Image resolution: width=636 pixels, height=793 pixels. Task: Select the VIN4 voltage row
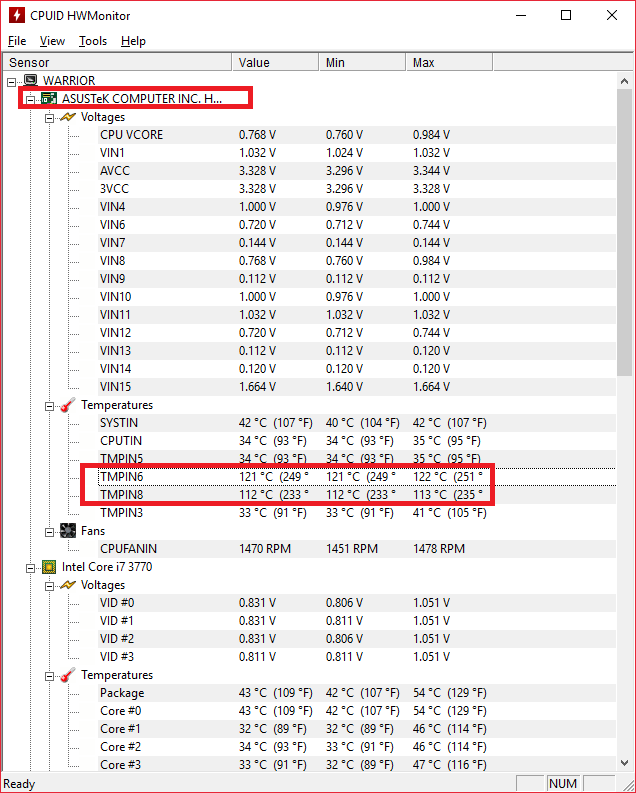pos(357,207)
